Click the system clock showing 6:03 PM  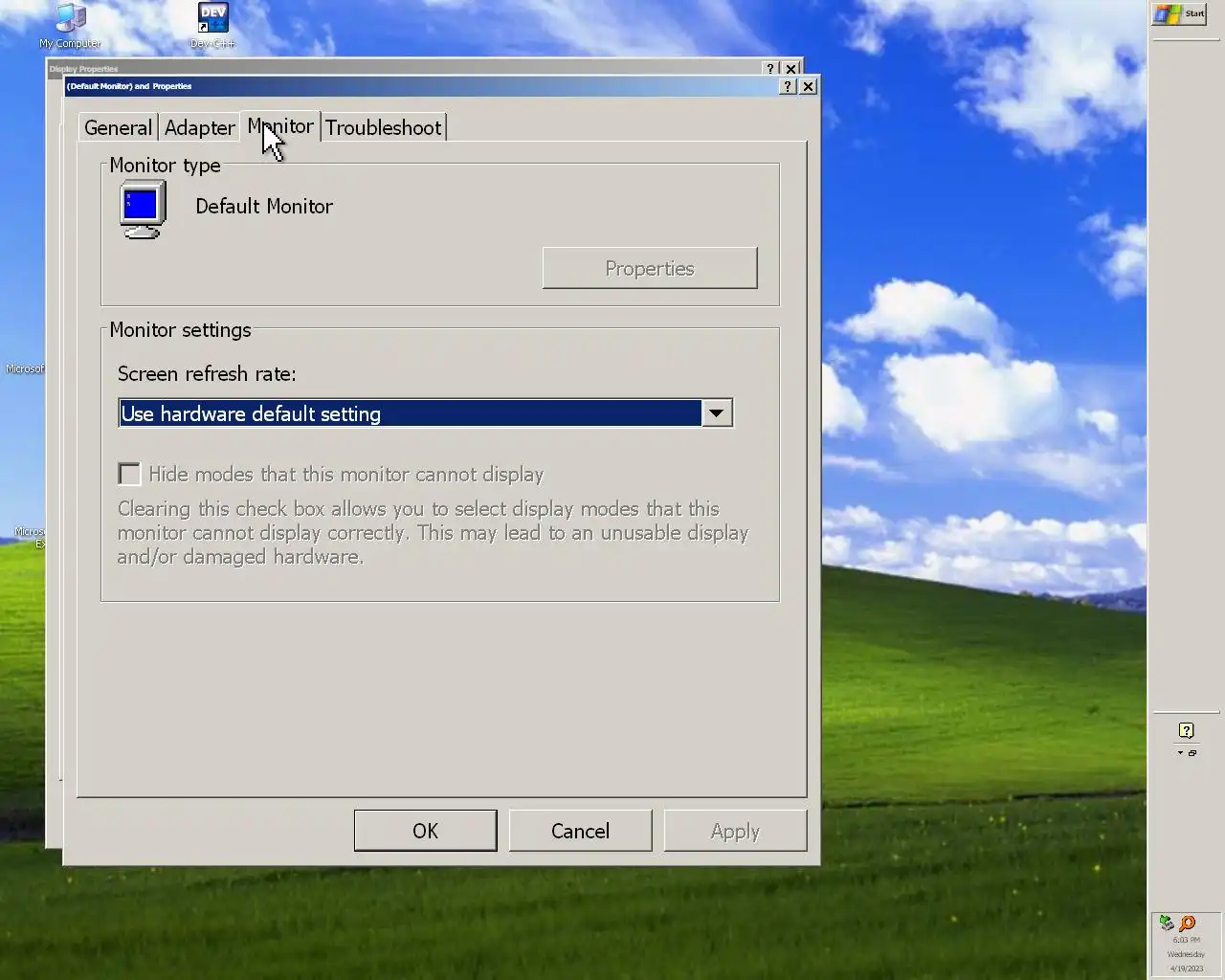[1186, 940]
